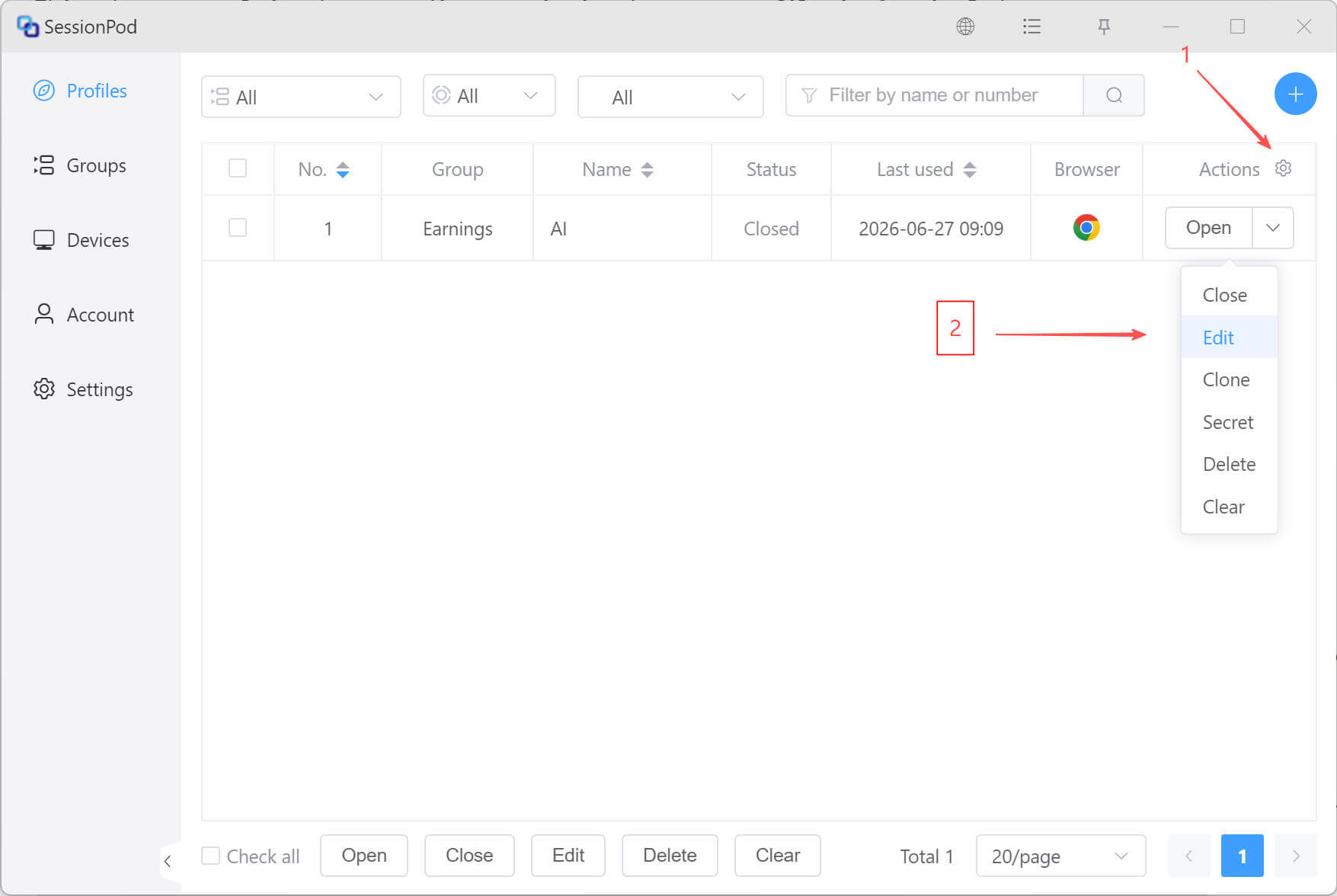Click the bottom bar Delete button
This screenshot has width=1337, height=896.
pos(670,856)
